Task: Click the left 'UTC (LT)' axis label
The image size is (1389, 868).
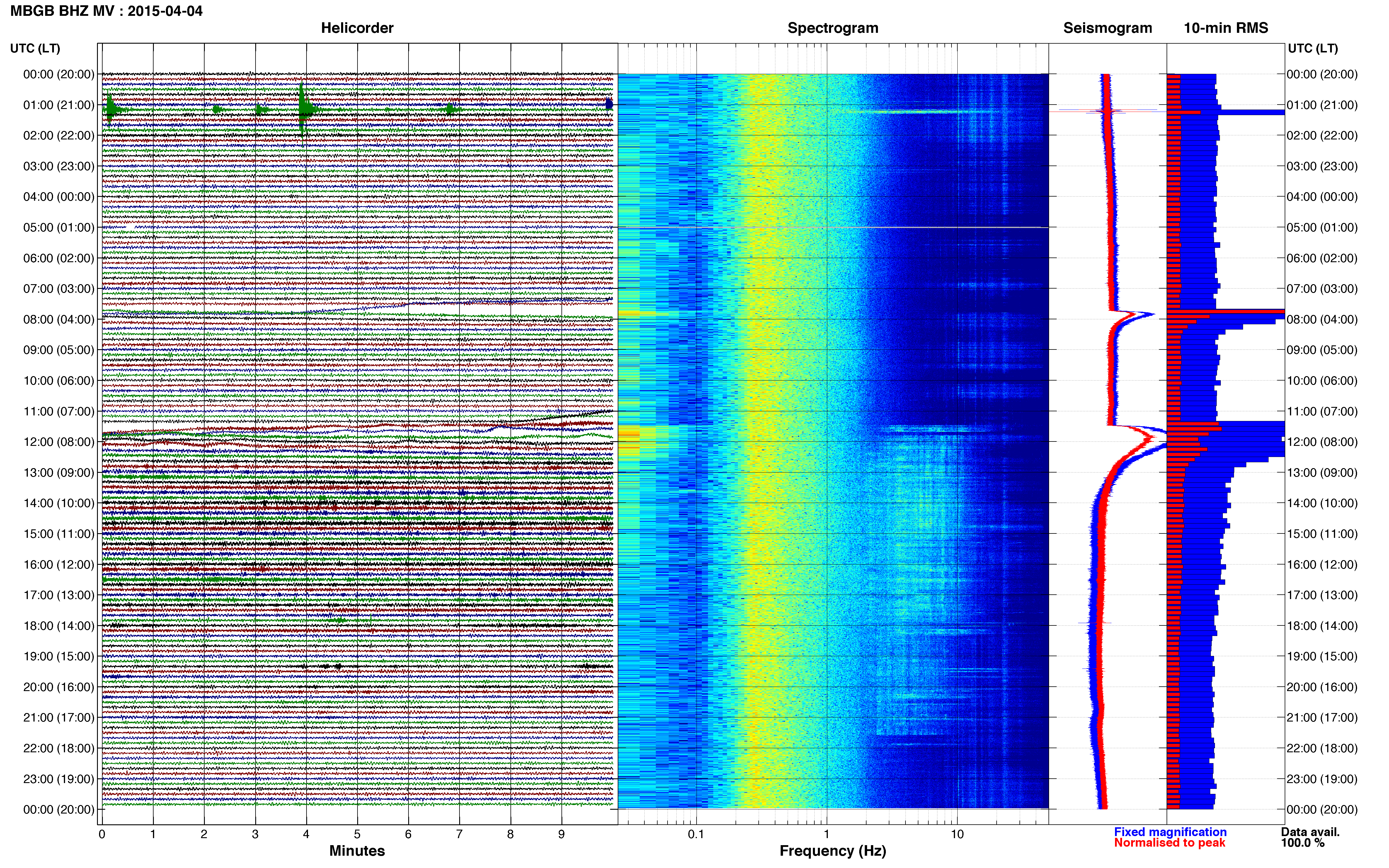Action: click(35, 48)
